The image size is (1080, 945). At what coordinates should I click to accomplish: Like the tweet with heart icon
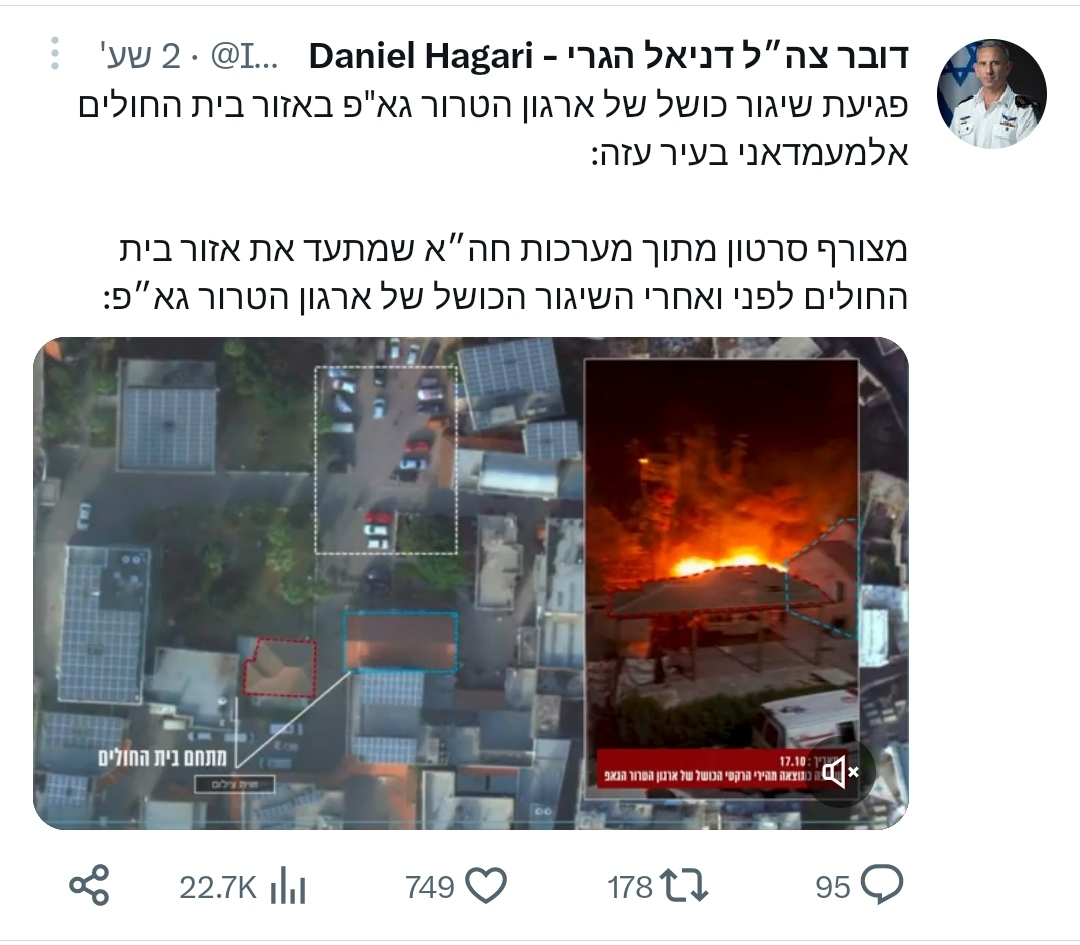pyautogui.click(x=486, y=885)
